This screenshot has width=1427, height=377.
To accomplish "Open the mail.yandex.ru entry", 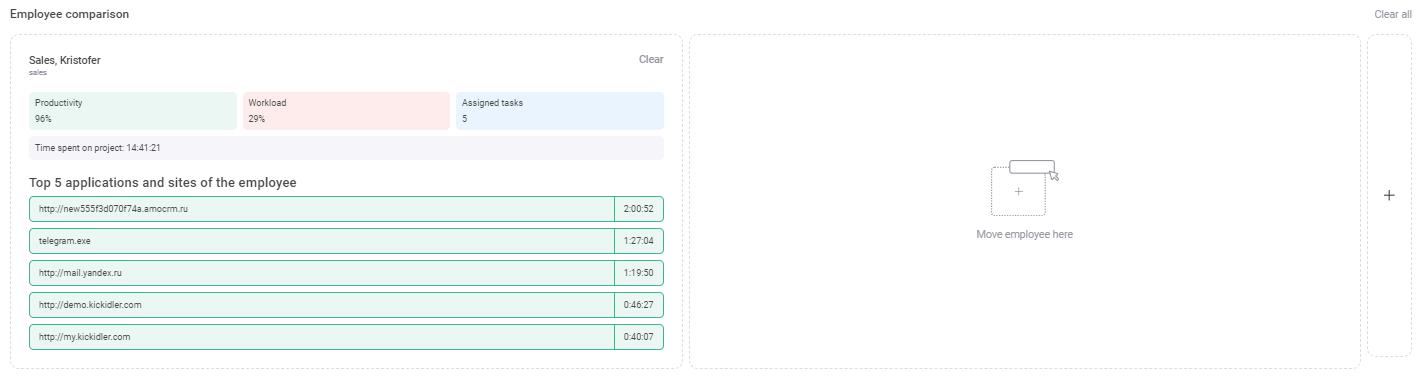I will 322,273.
